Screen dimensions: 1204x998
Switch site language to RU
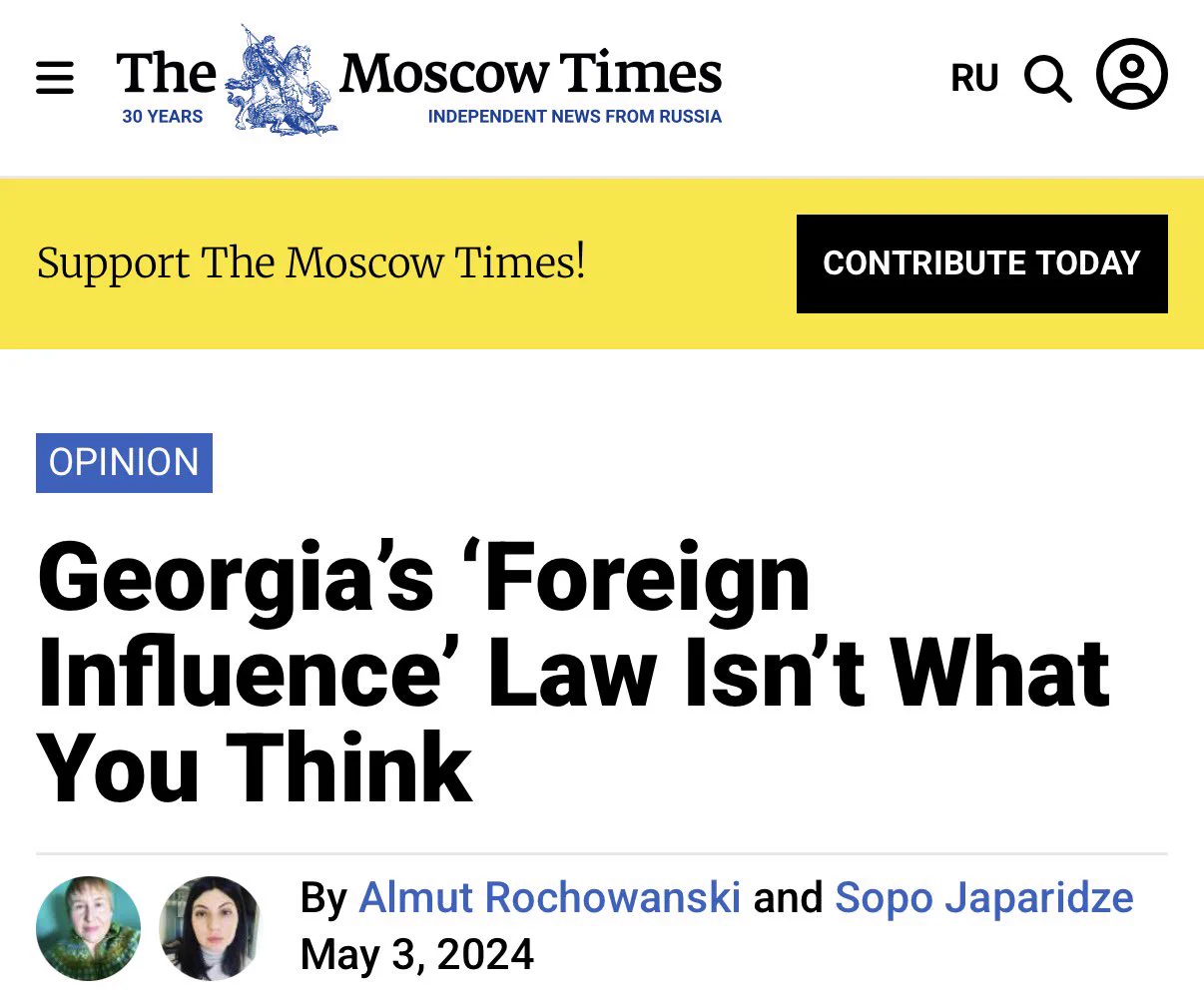click(x=974, y=78)
